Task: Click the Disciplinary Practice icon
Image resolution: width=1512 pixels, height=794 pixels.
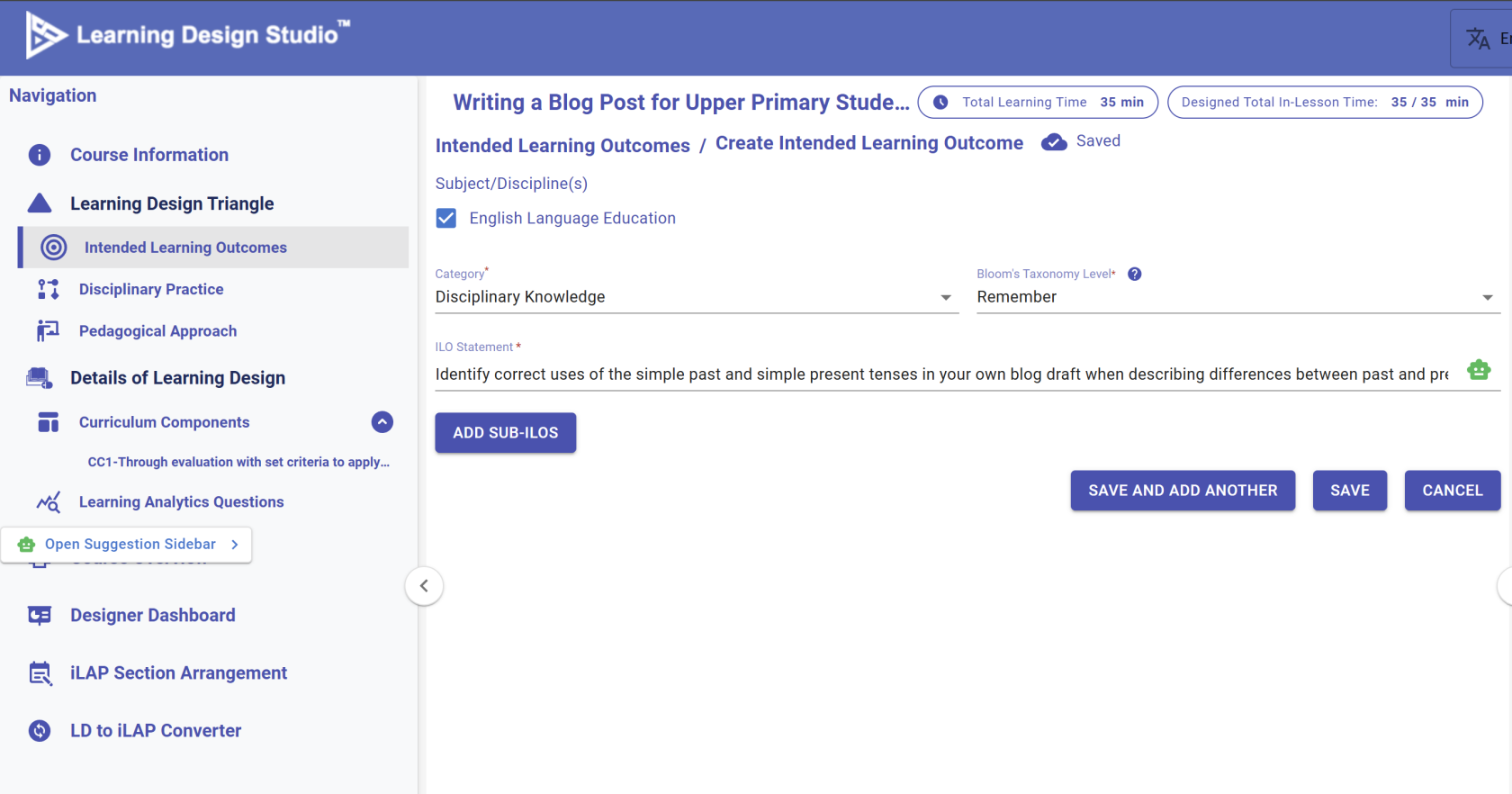Action: pos(49,289)
